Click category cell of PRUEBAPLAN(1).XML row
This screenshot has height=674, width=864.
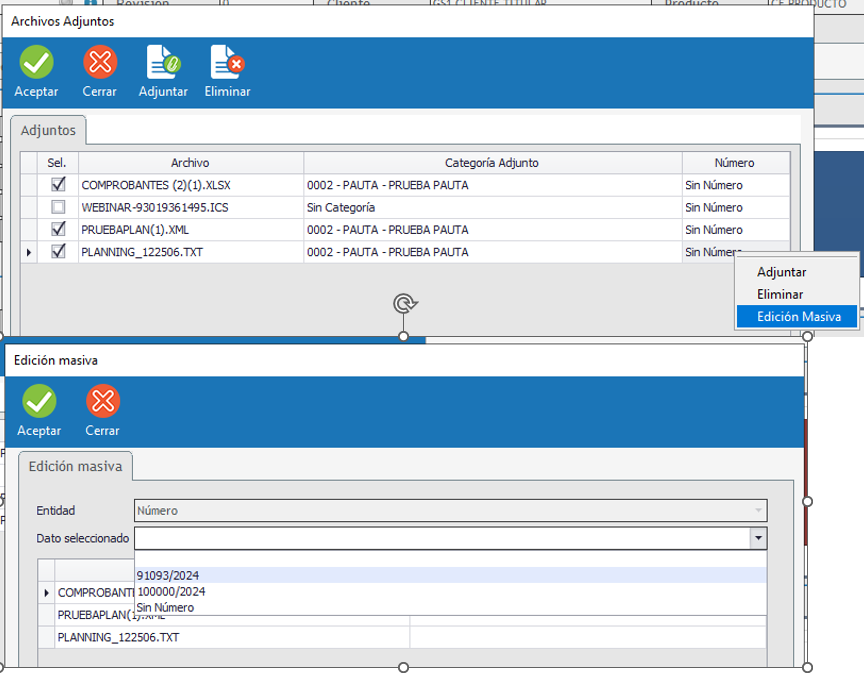tap(493, 230)
